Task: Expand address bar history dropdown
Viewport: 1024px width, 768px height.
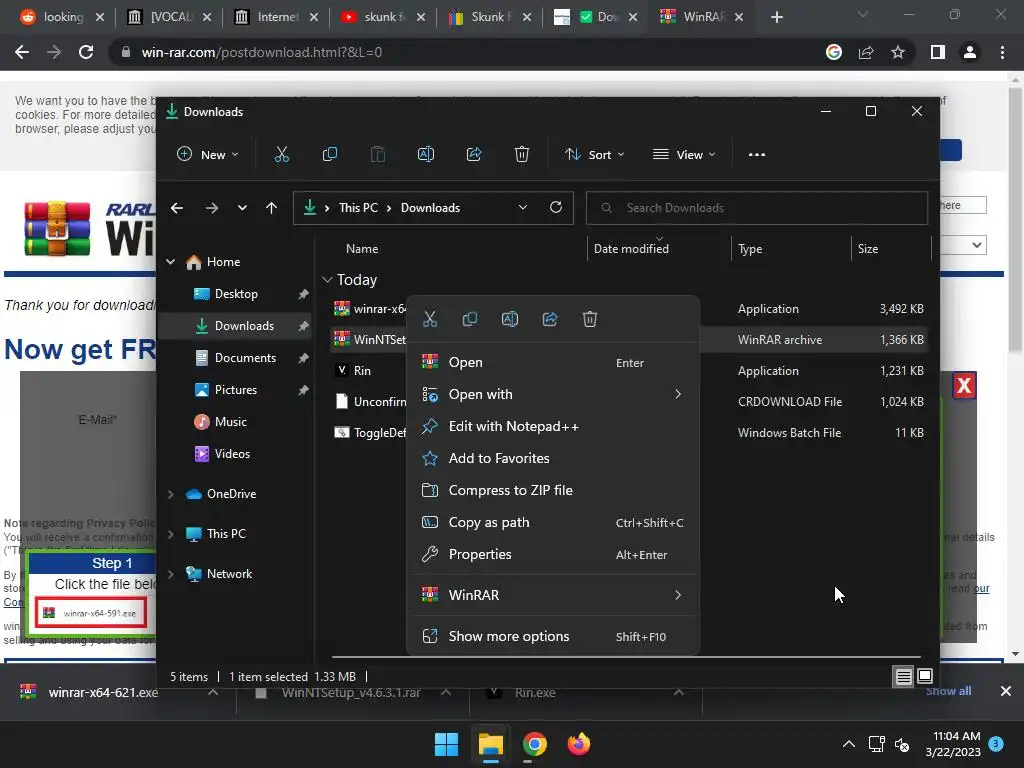Action: 522,208
